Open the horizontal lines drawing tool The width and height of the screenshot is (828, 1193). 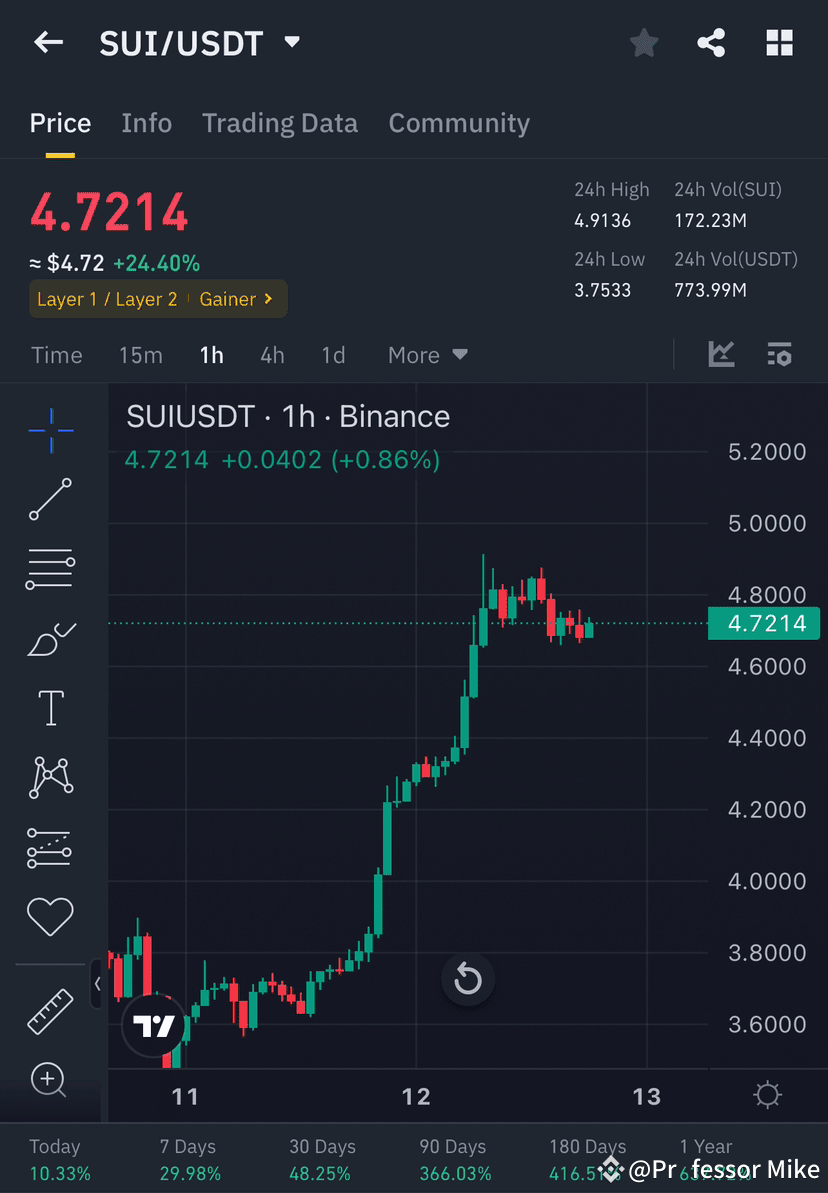click(49, 568)
